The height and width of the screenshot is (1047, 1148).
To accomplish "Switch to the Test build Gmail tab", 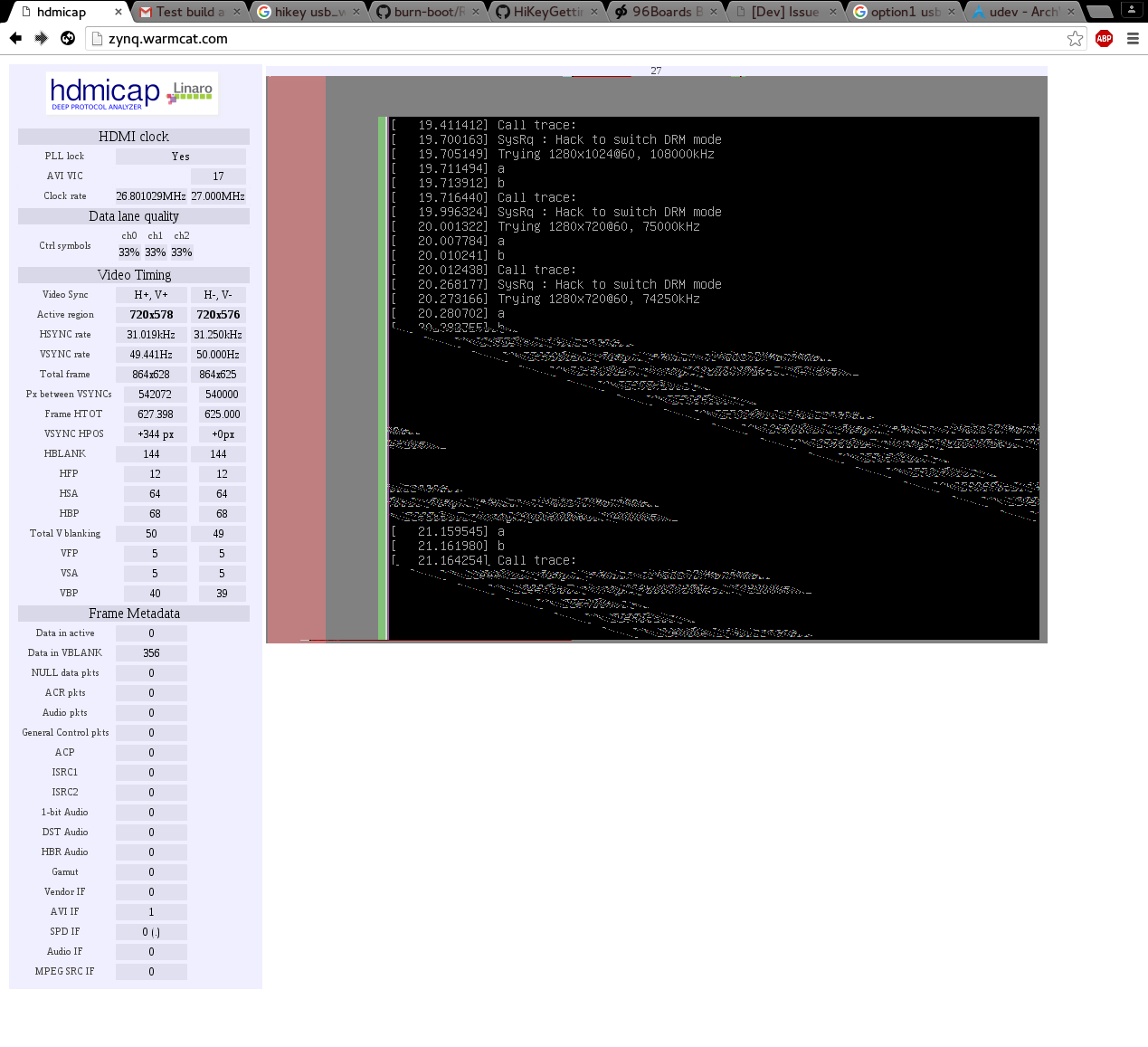I will [x=185, y=12].
